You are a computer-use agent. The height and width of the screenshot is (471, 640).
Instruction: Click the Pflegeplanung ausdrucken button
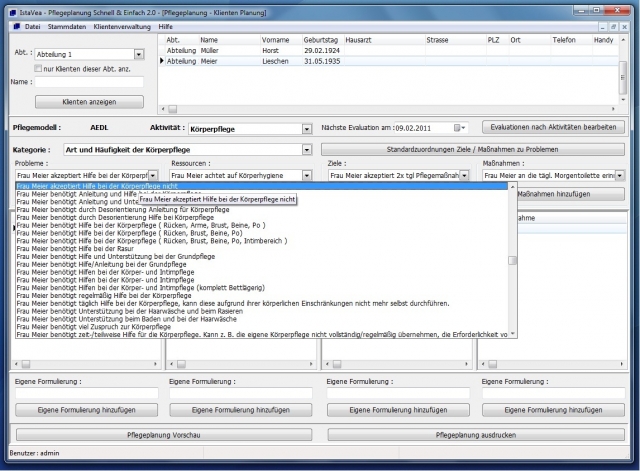point(476,435)
